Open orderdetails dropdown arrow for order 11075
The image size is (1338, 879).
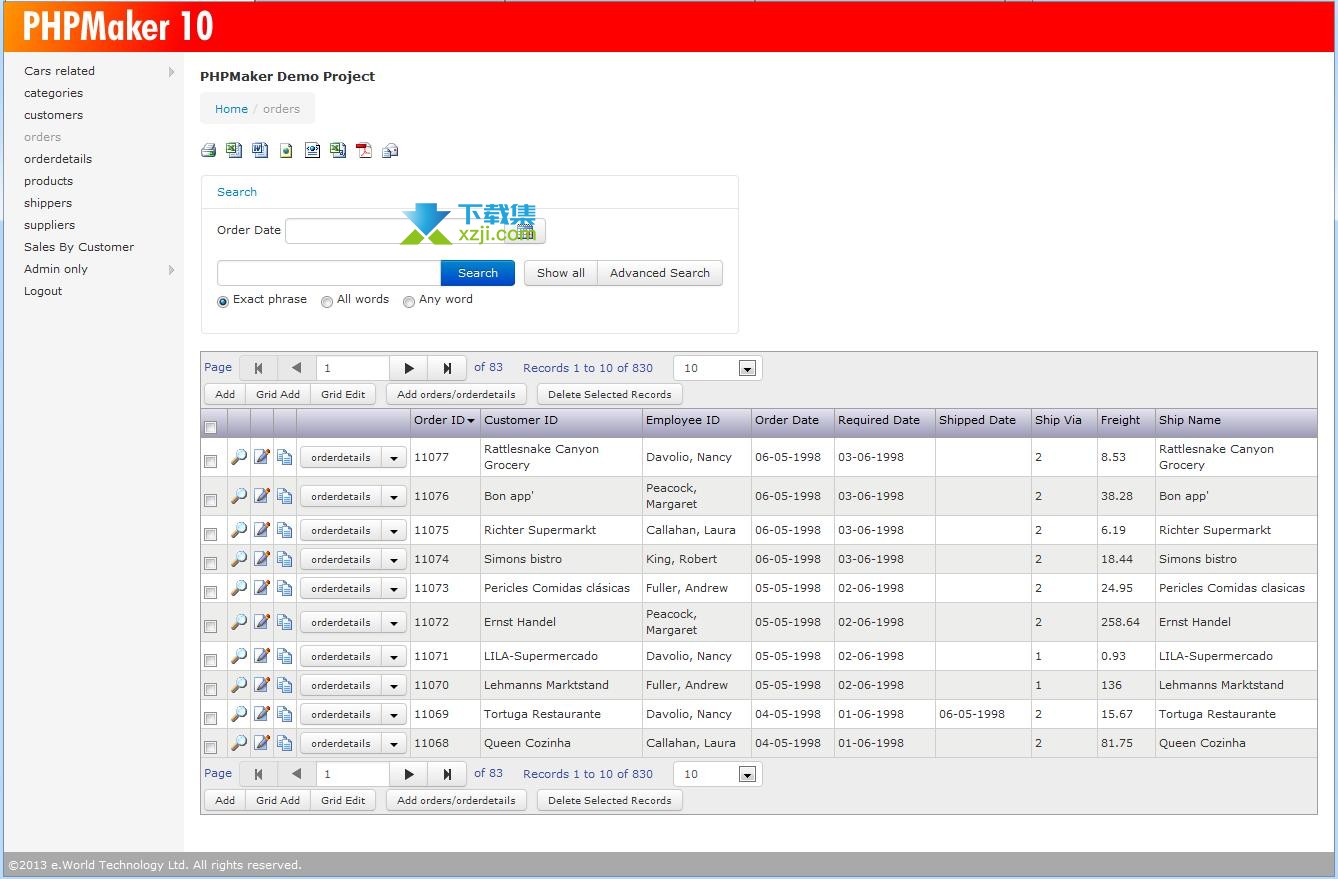[394, 531]
